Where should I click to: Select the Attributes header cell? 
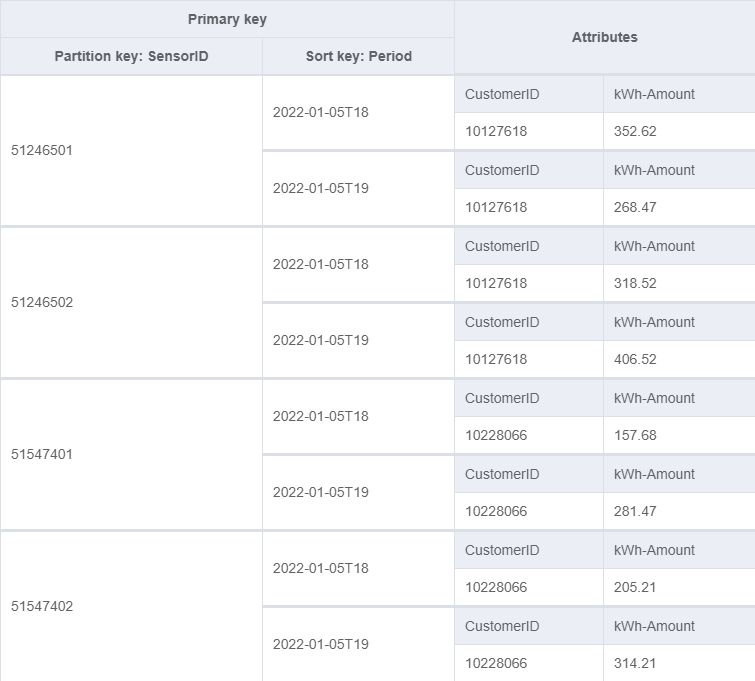pos(604,37)
